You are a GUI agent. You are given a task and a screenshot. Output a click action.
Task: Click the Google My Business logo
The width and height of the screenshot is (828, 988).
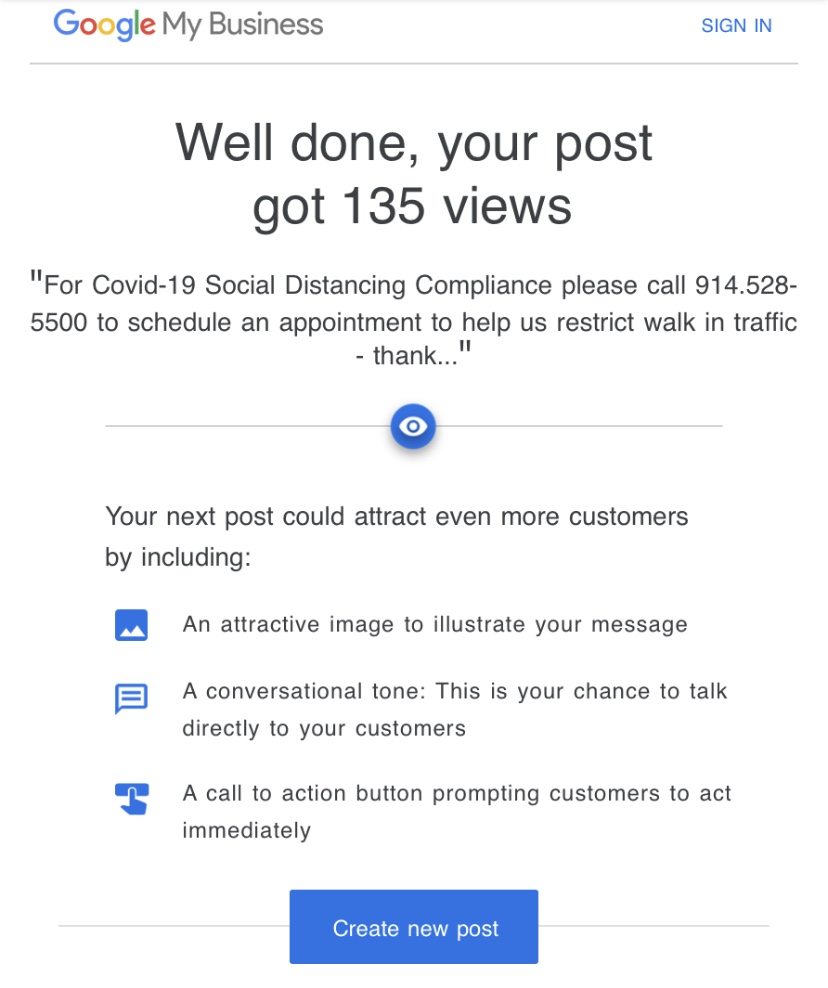186,25
